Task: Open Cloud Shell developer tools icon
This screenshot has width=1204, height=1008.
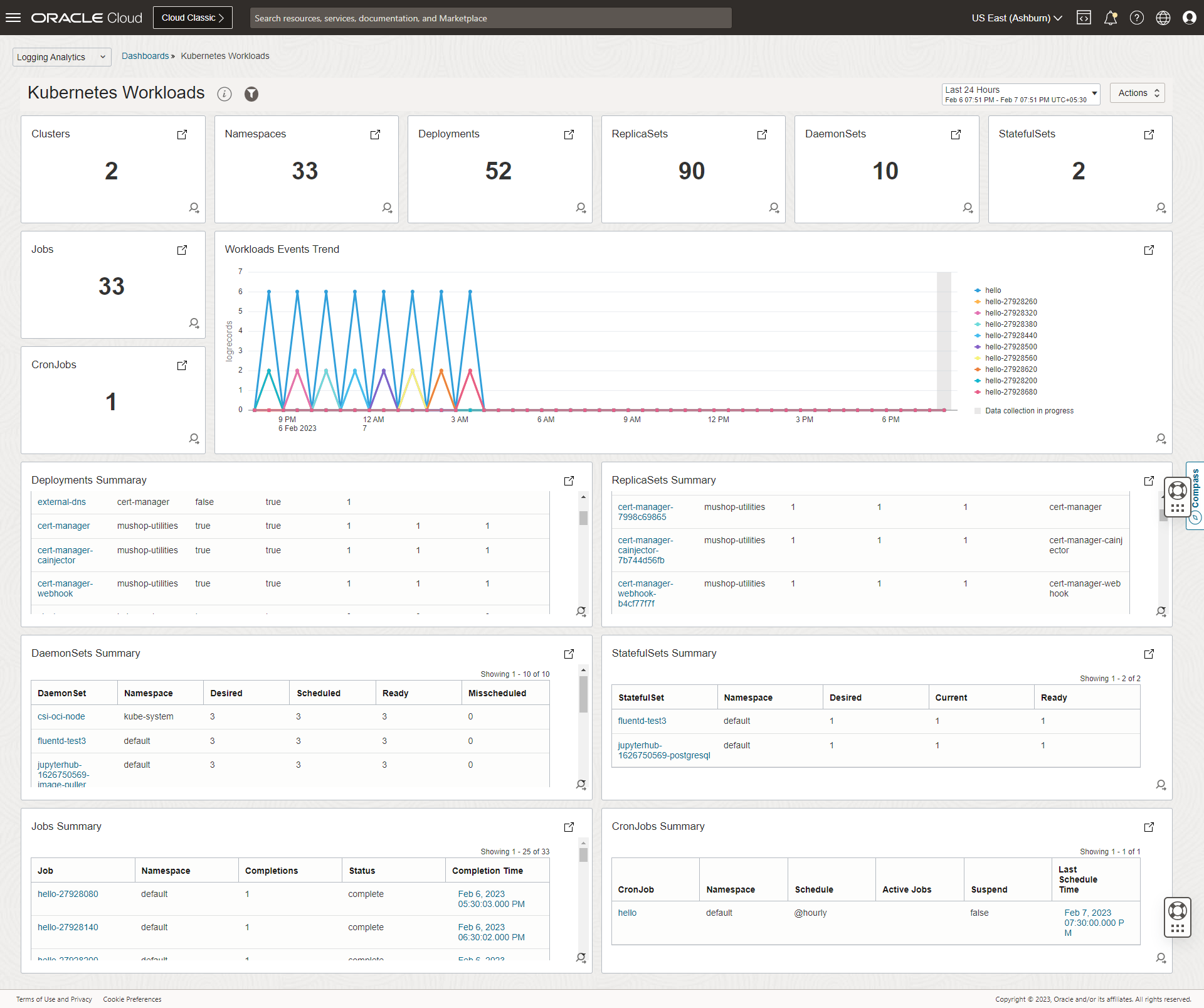Action: [x=1084, y=18]
